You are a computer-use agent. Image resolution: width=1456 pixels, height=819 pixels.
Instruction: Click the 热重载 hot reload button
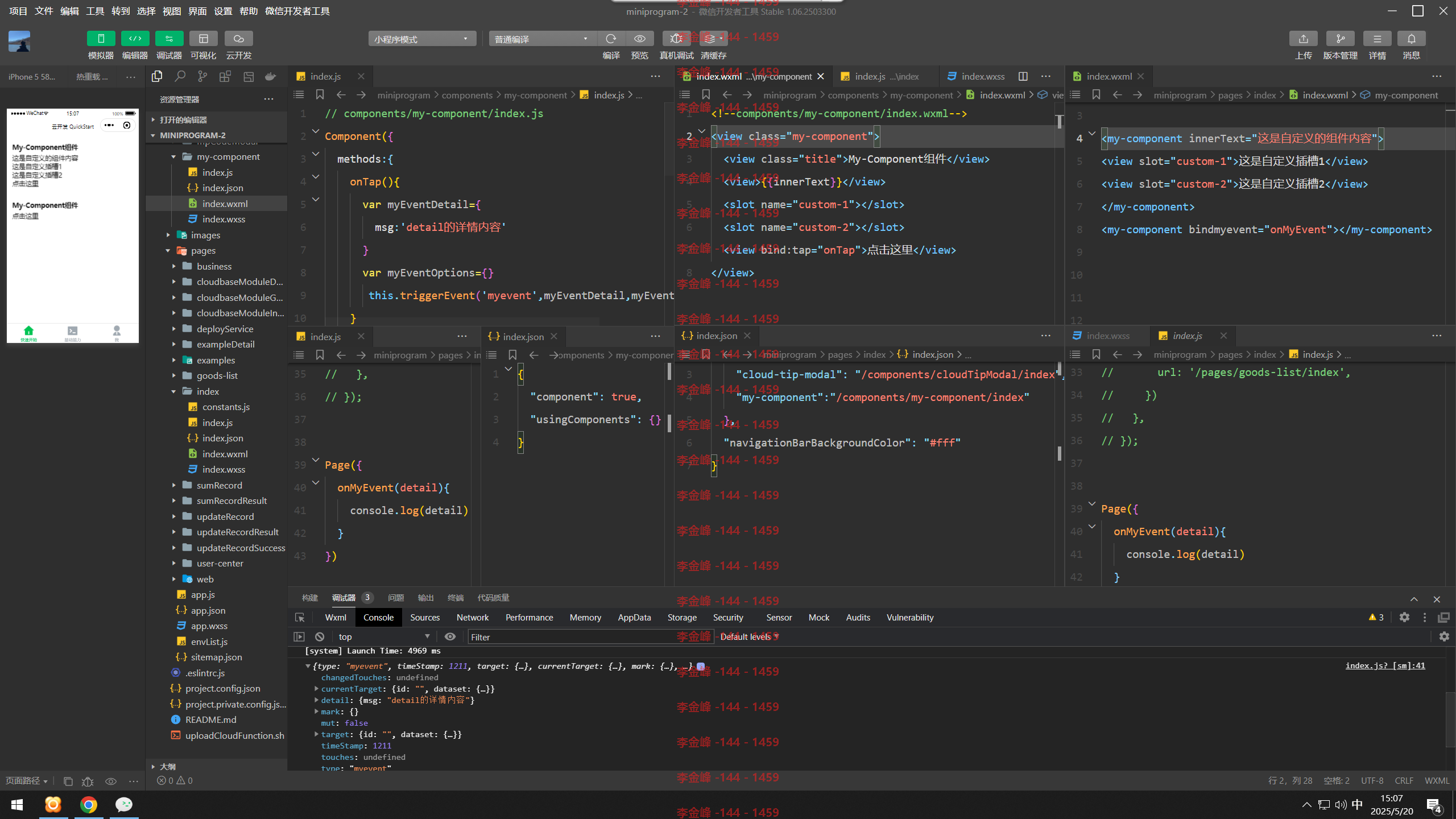tap(92, 77)
